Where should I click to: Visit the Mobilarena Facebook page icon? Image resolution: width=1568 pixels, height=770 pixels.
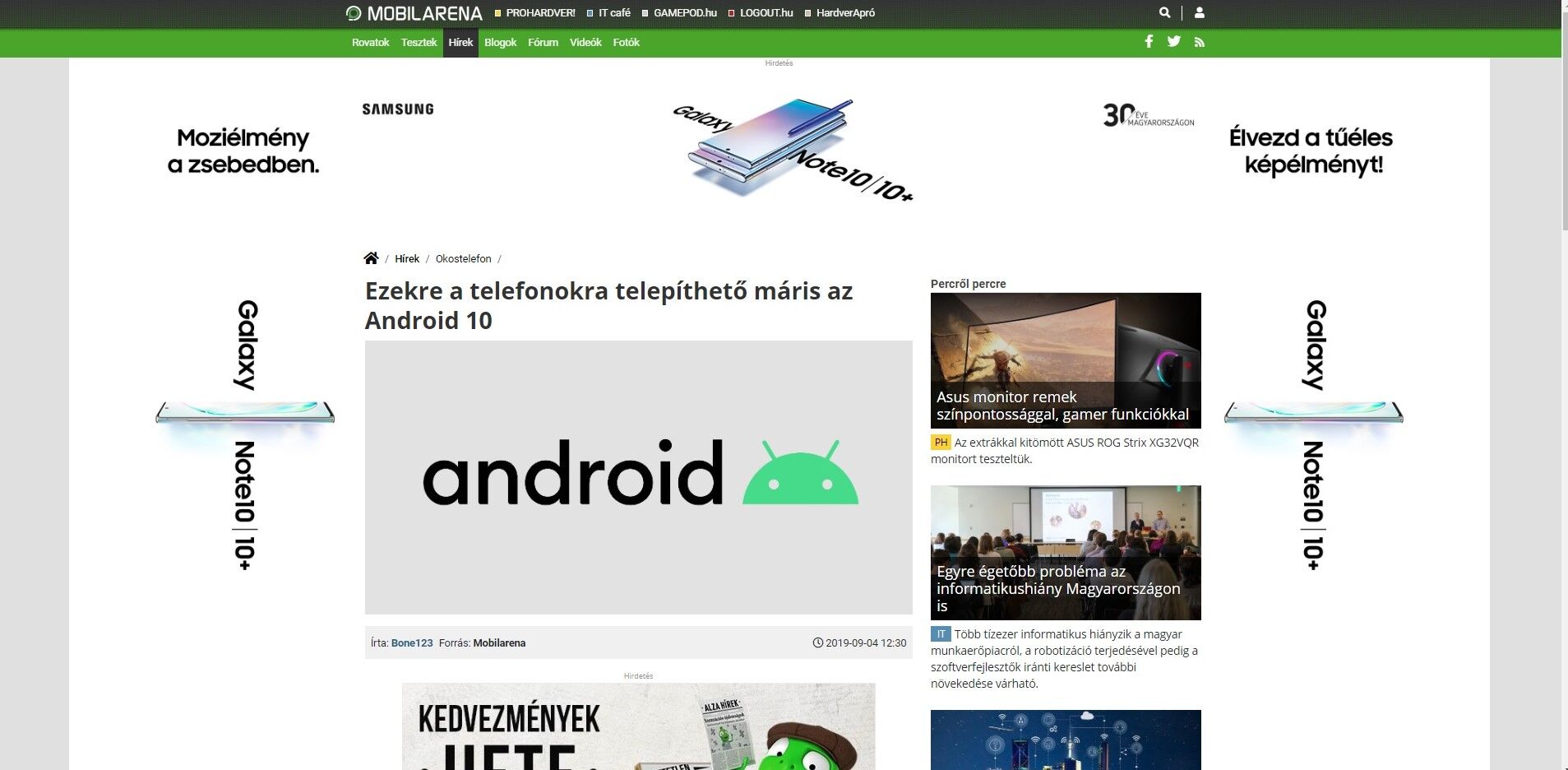[x=1149, y=42]
